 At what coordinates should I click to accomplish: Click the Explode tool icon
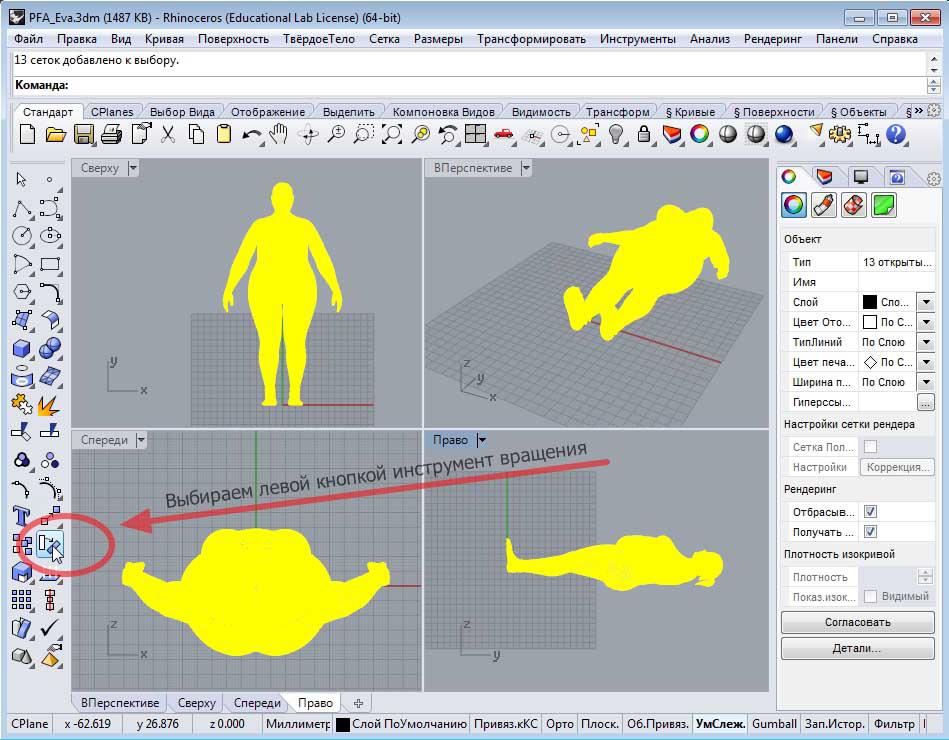pyautogui.click(x=49, y=404)
